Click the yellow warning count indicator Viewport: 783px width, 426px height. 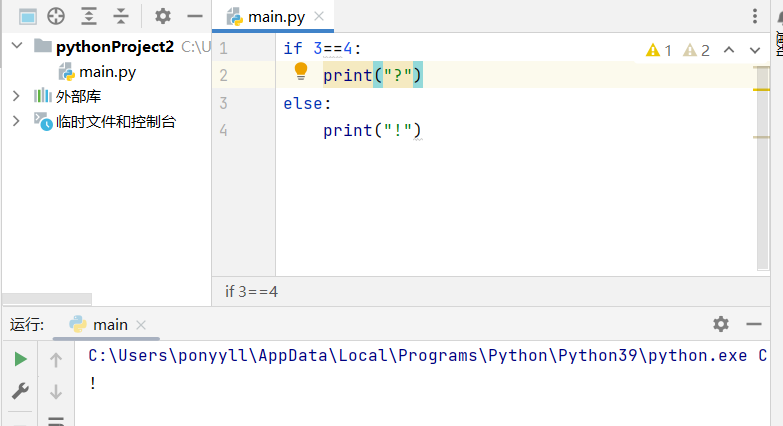click(659, 50)
